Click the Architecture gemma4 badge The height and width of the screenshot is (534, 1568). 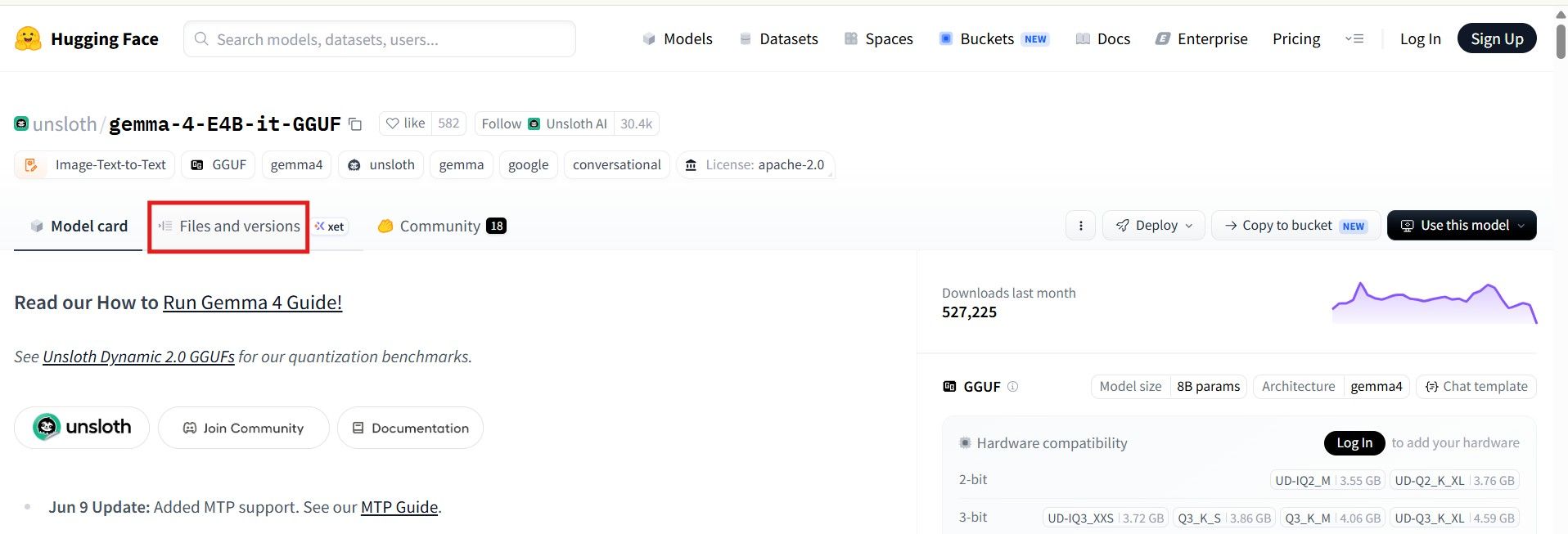click(x=1331, y=386)
